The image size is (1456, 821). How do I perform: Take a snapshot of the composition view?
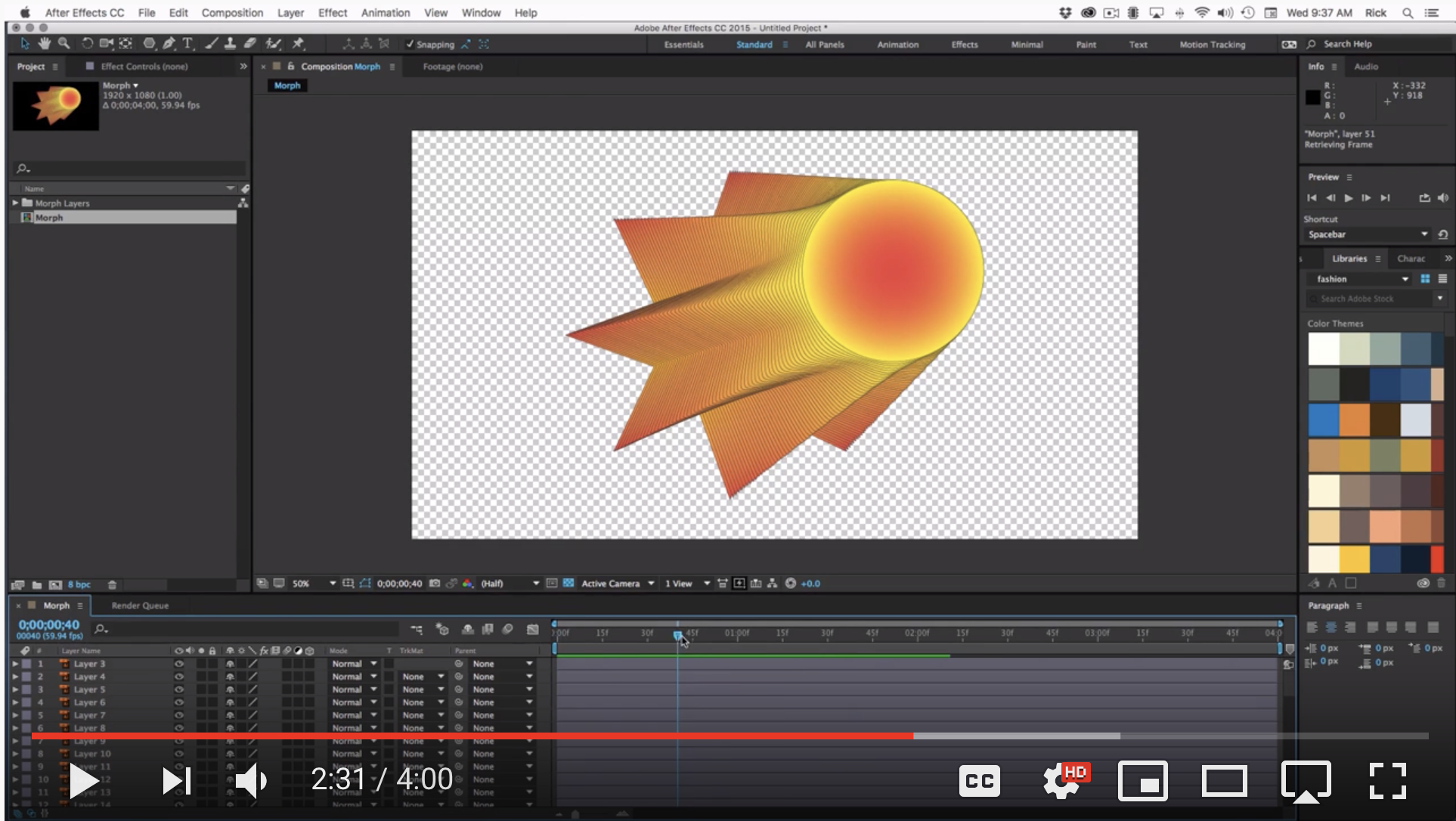pyautogui.click(x=435, y=584)
